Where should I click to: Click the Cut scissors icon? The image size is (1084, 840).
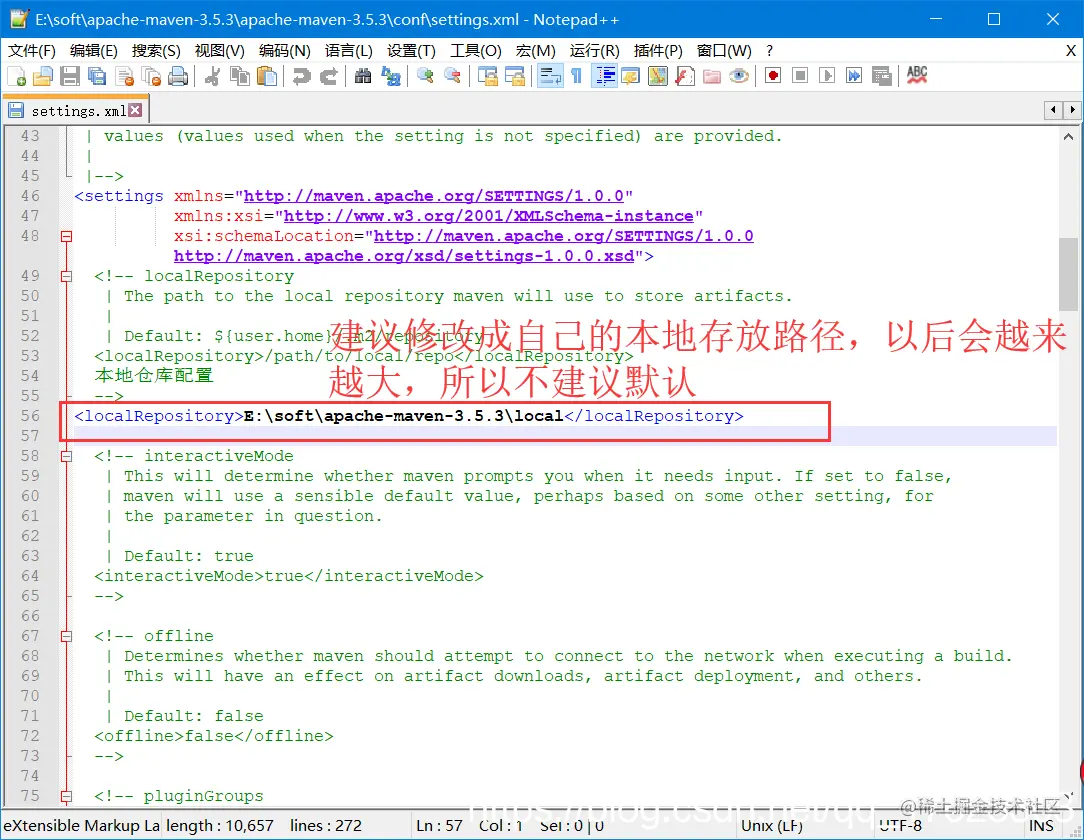pos(212,76)
